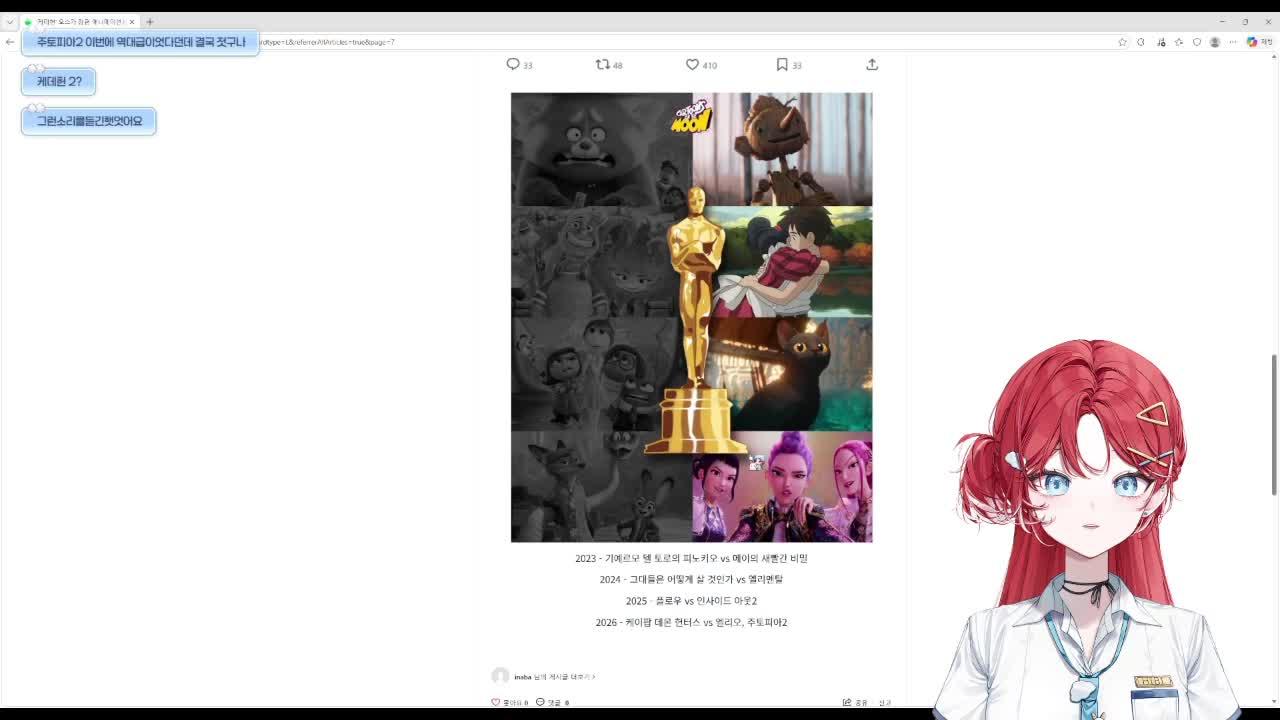Click the 좋아요 heart icon at the bottom bar

[x=497, y=701]
